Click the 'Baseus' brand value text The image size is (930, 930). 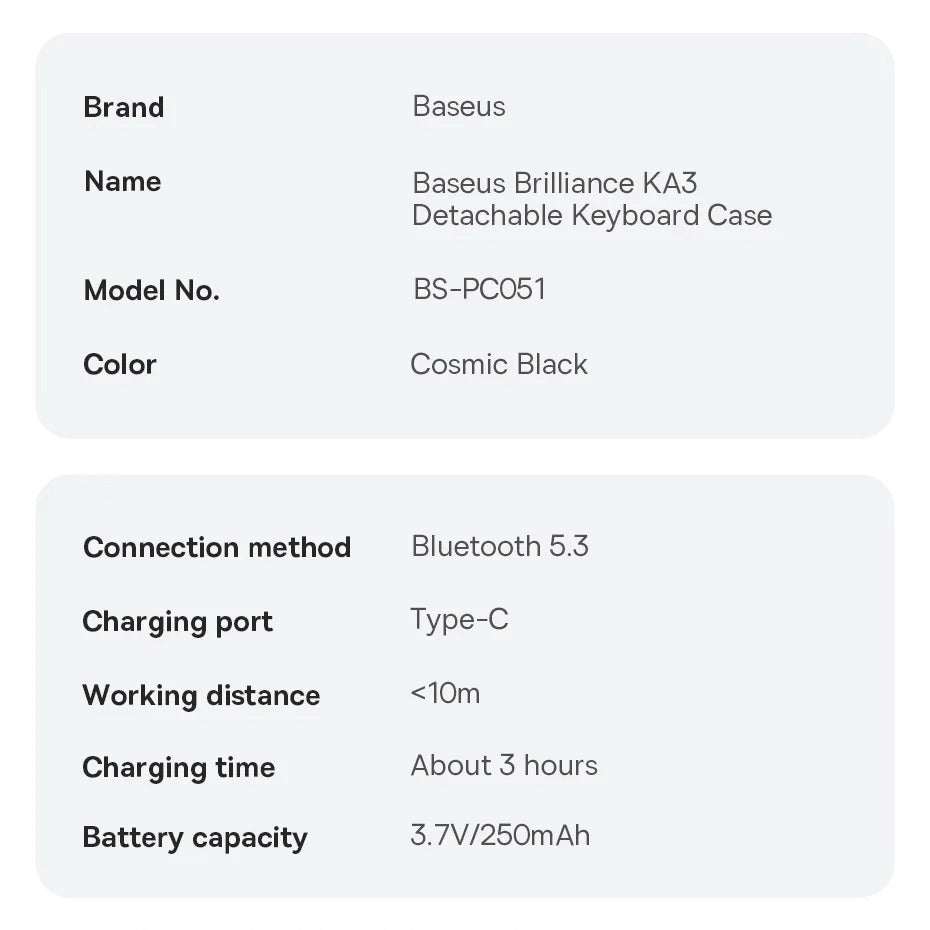459,107
